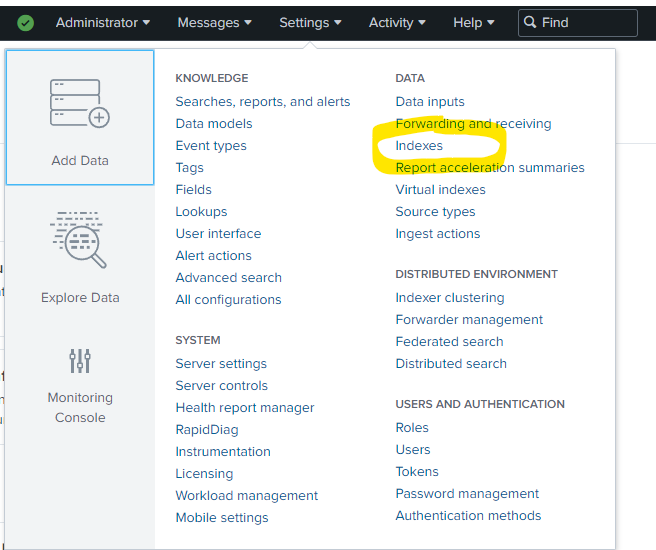Click the search magnifier icon in Find

(530, 22)
